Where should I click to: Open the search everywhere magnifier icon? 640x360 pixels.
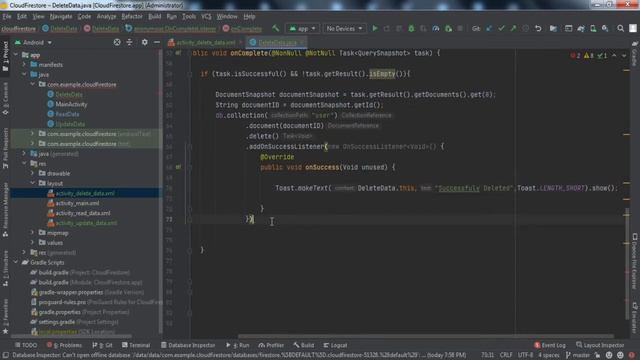click(x=620, y=29)
